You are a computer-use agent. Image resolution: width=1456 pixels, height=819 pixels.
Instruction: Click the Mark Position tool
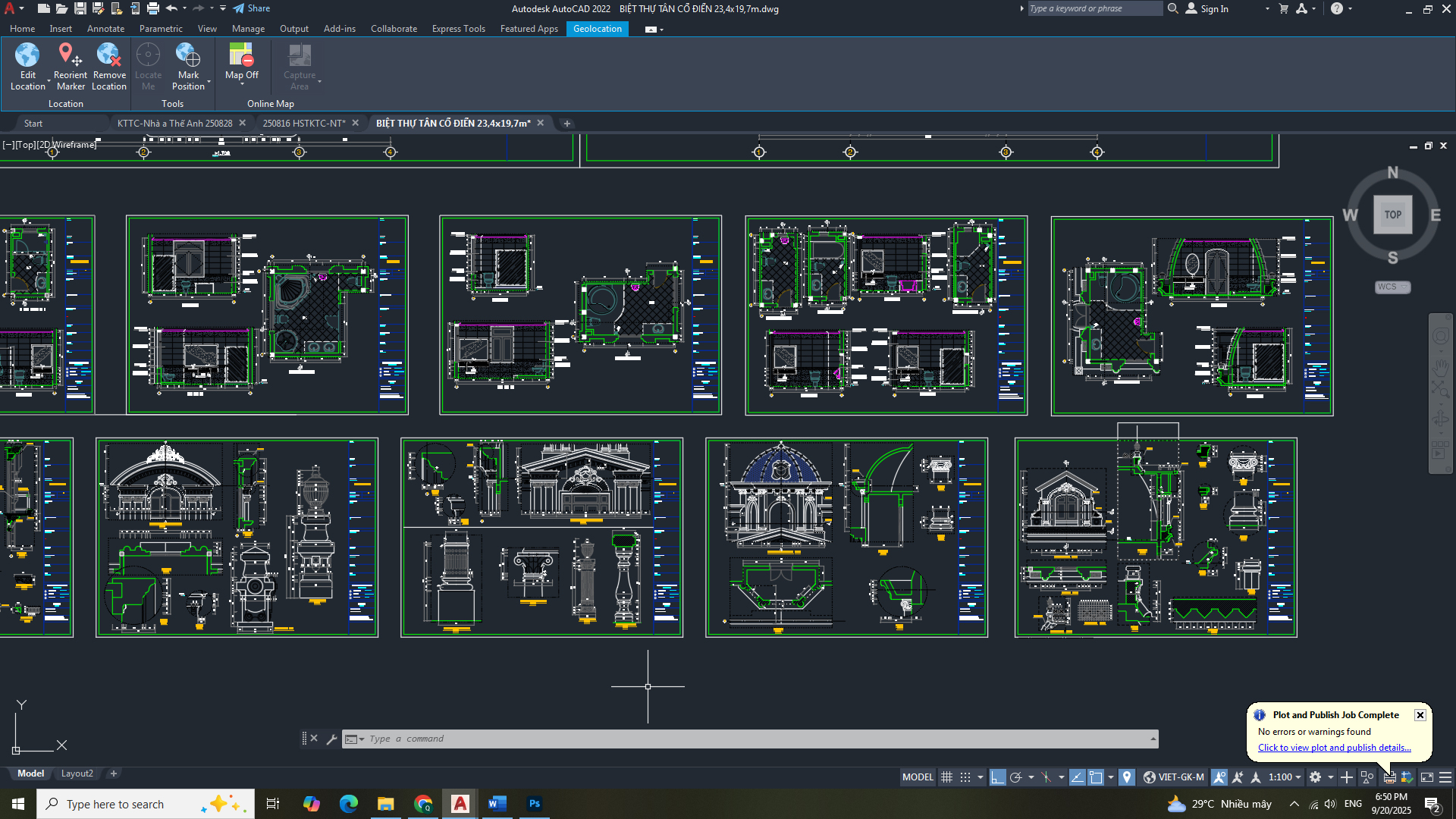tap(188, 55)
